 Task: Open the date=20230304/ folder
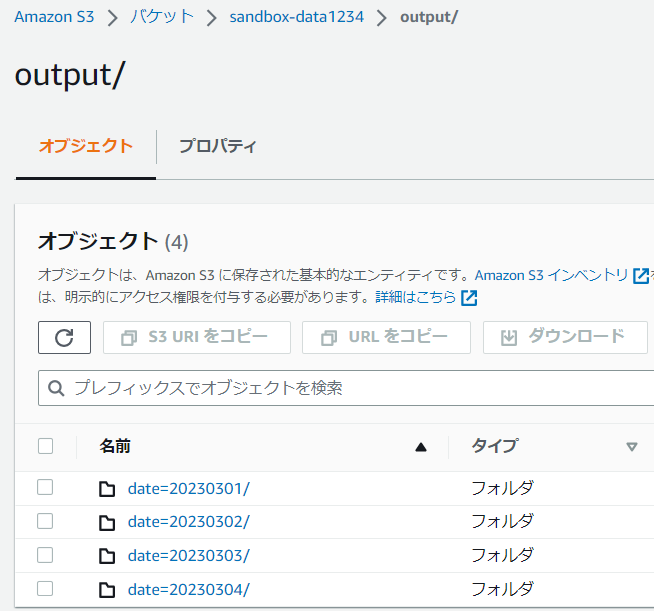[x=189, y=590]
